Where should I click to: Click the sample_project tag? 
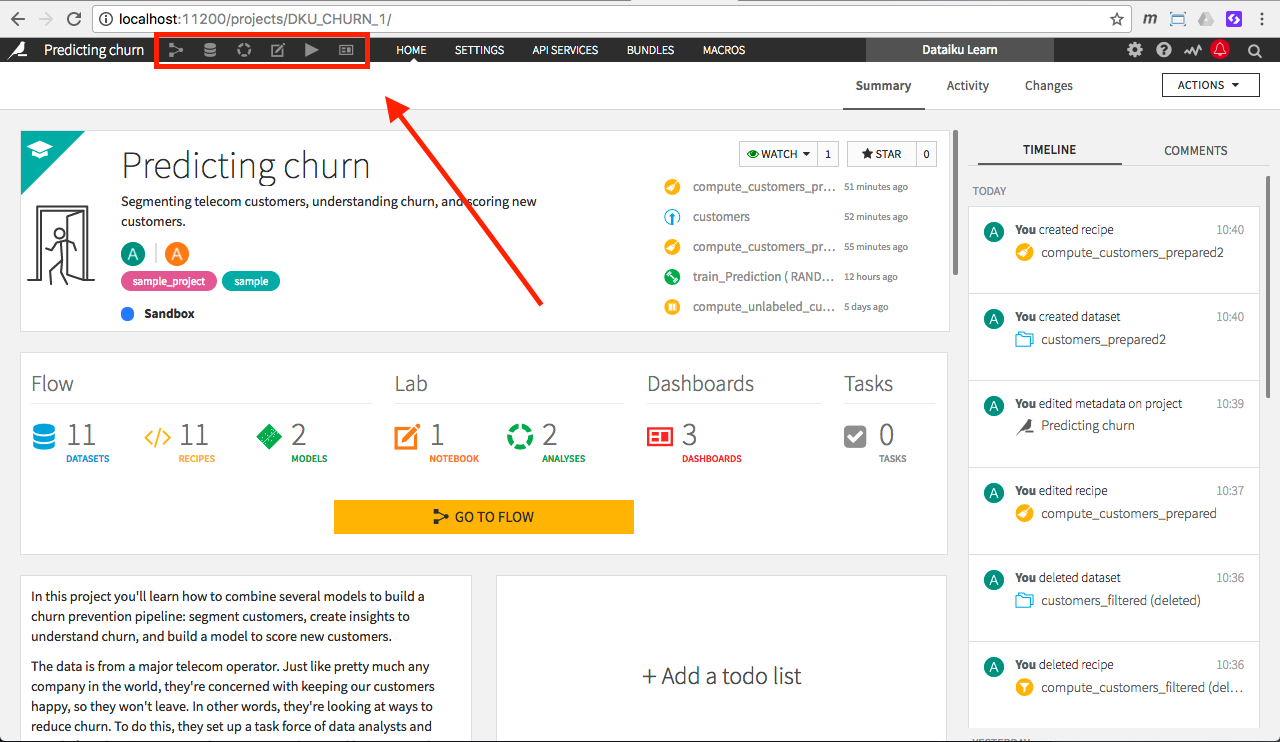coord(169,282)
